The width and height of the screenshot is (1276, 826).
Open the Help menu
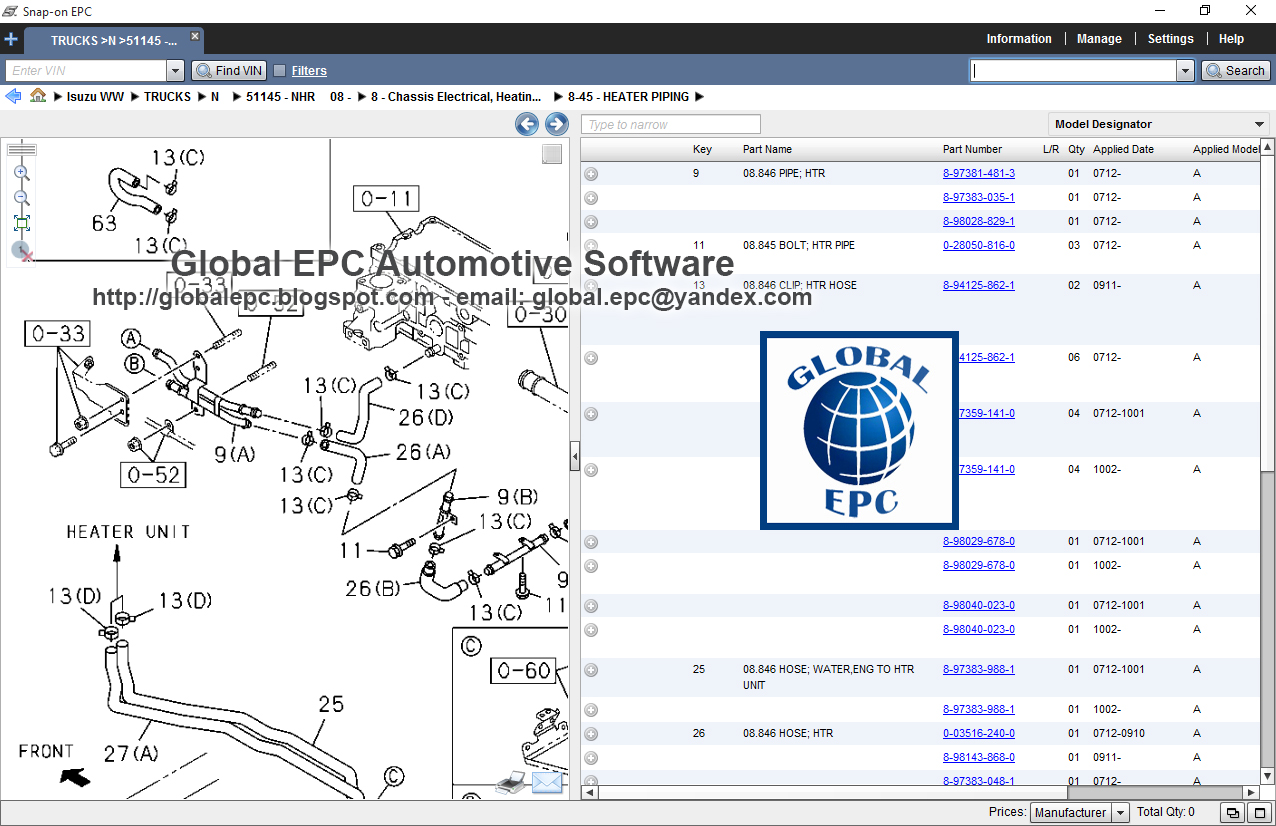[x=1231, y=39]
